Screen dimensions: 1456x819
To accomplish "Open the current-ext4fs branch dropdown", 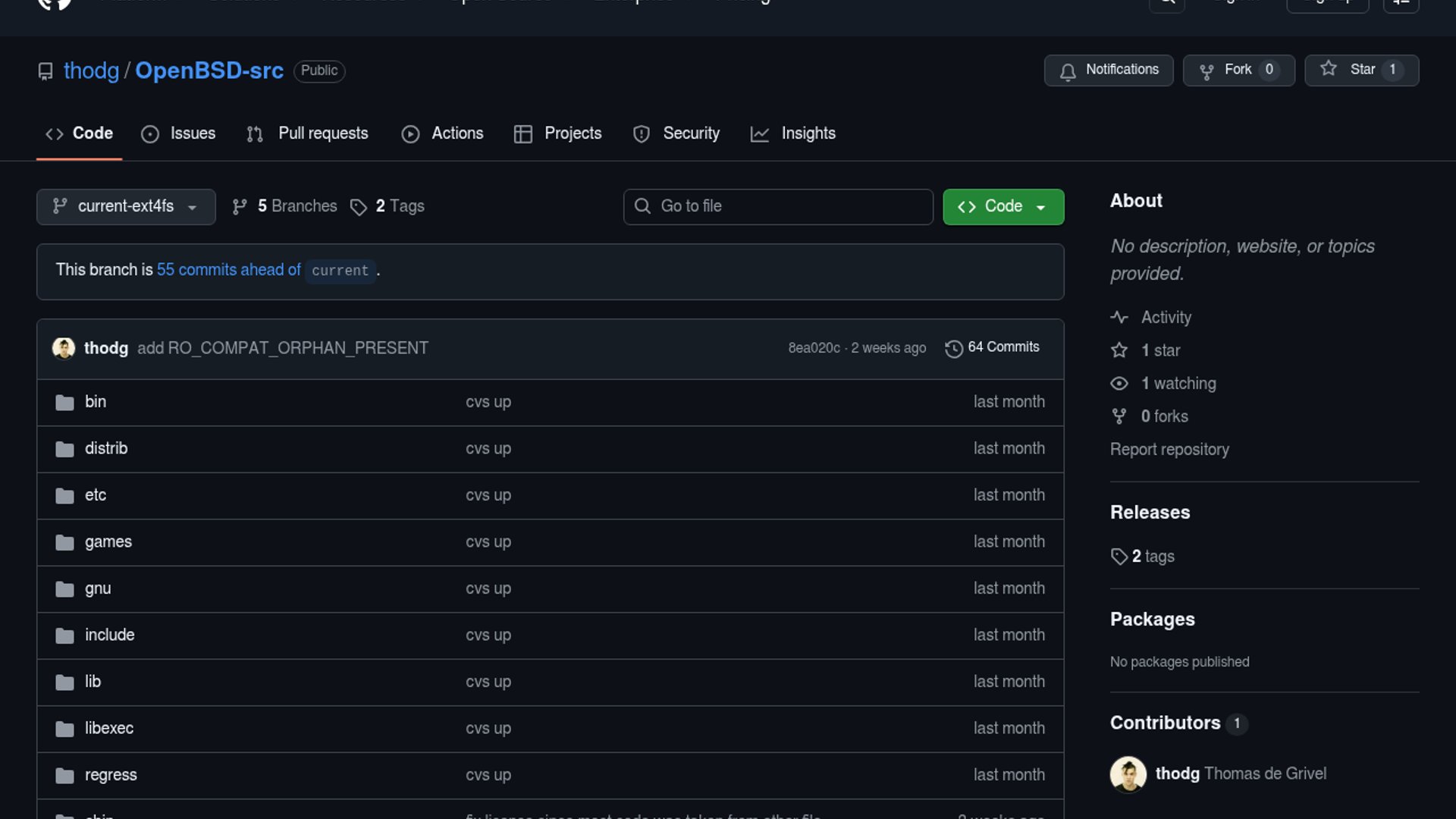I will click(x=126, y=207).
